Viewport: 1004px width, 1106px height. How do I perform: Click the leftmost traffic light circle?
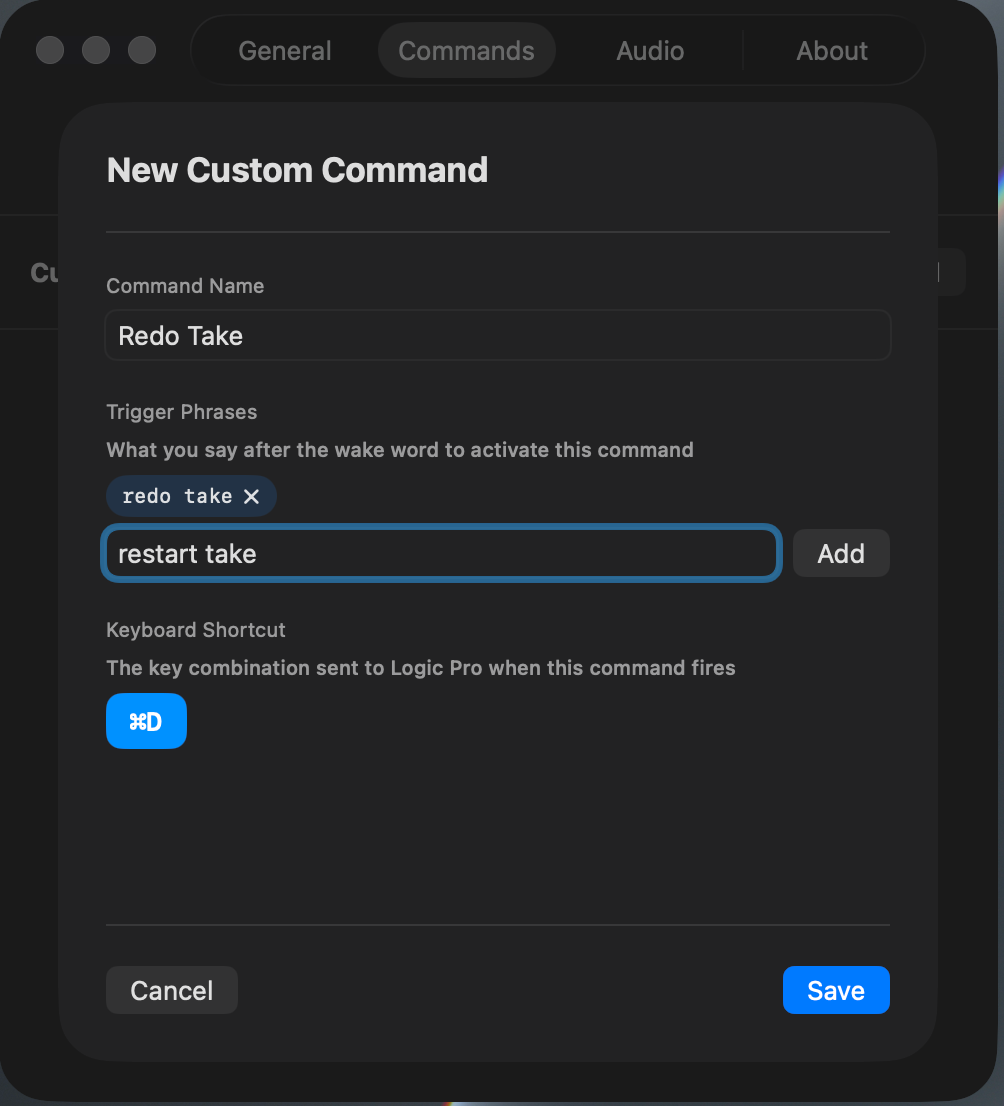(50, 50)
